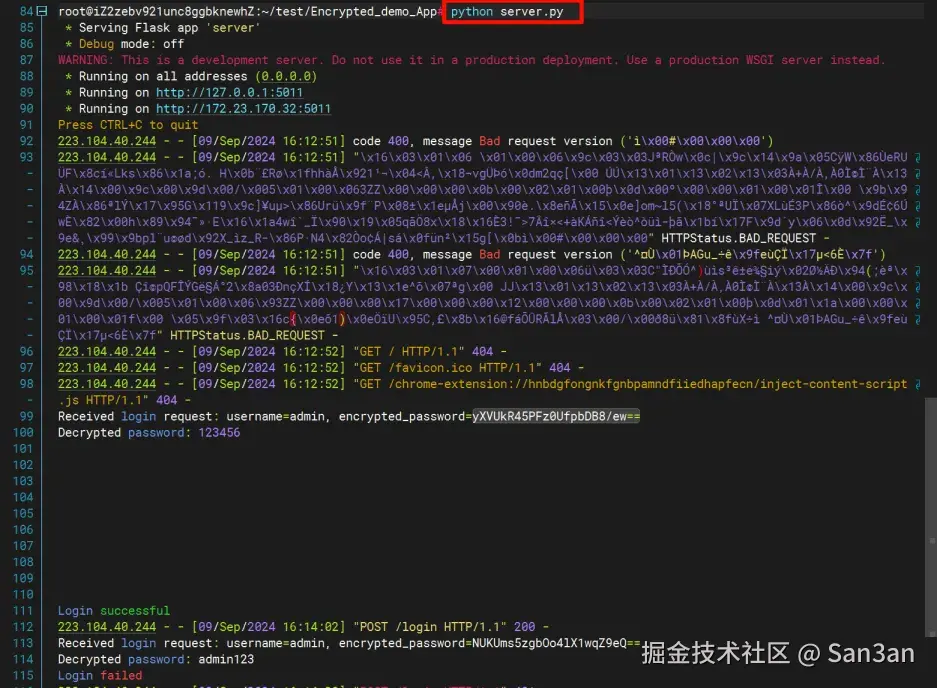
Task: Open the http://127.0.0.1:5011 link
Action: [229, 93]
